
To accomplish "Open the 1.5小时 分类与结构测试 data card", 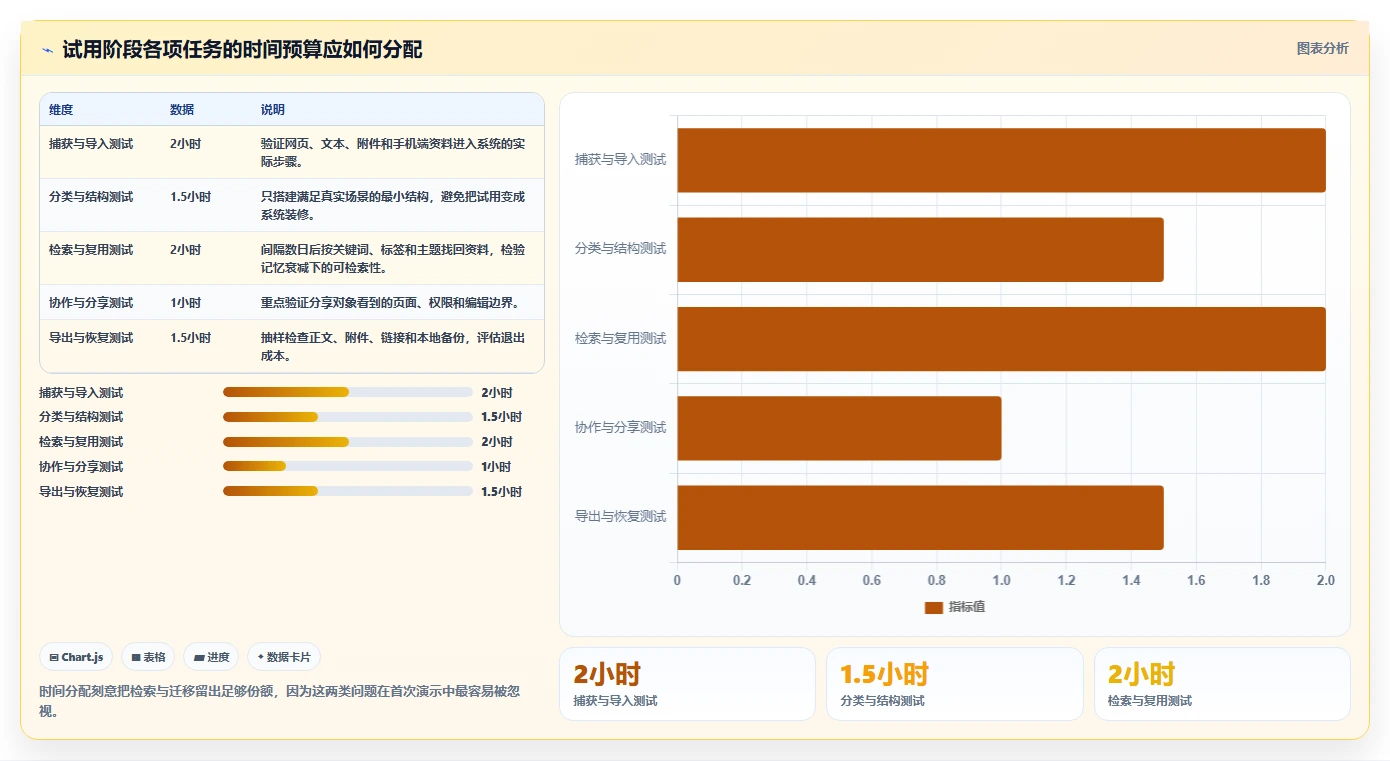I will (954, 684).
